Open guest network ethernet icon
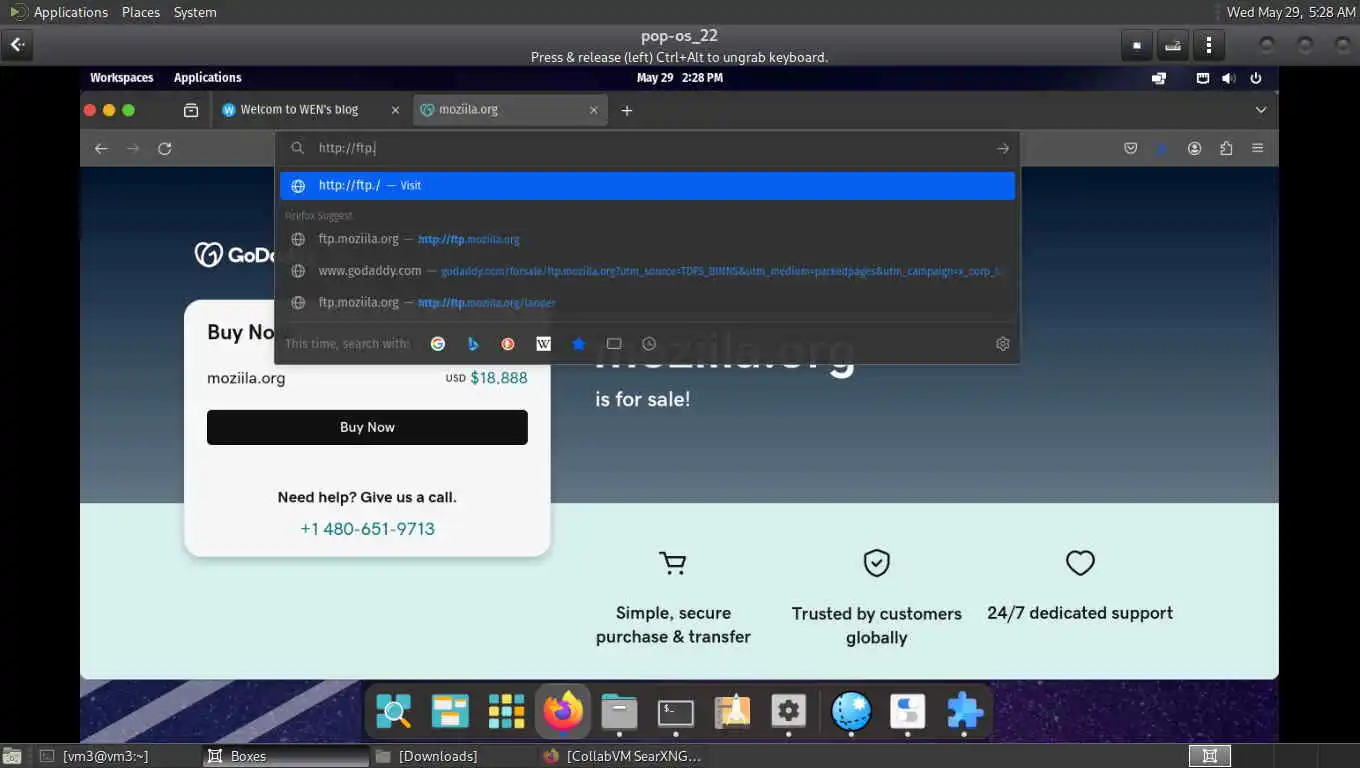 tap(1203, 78)
